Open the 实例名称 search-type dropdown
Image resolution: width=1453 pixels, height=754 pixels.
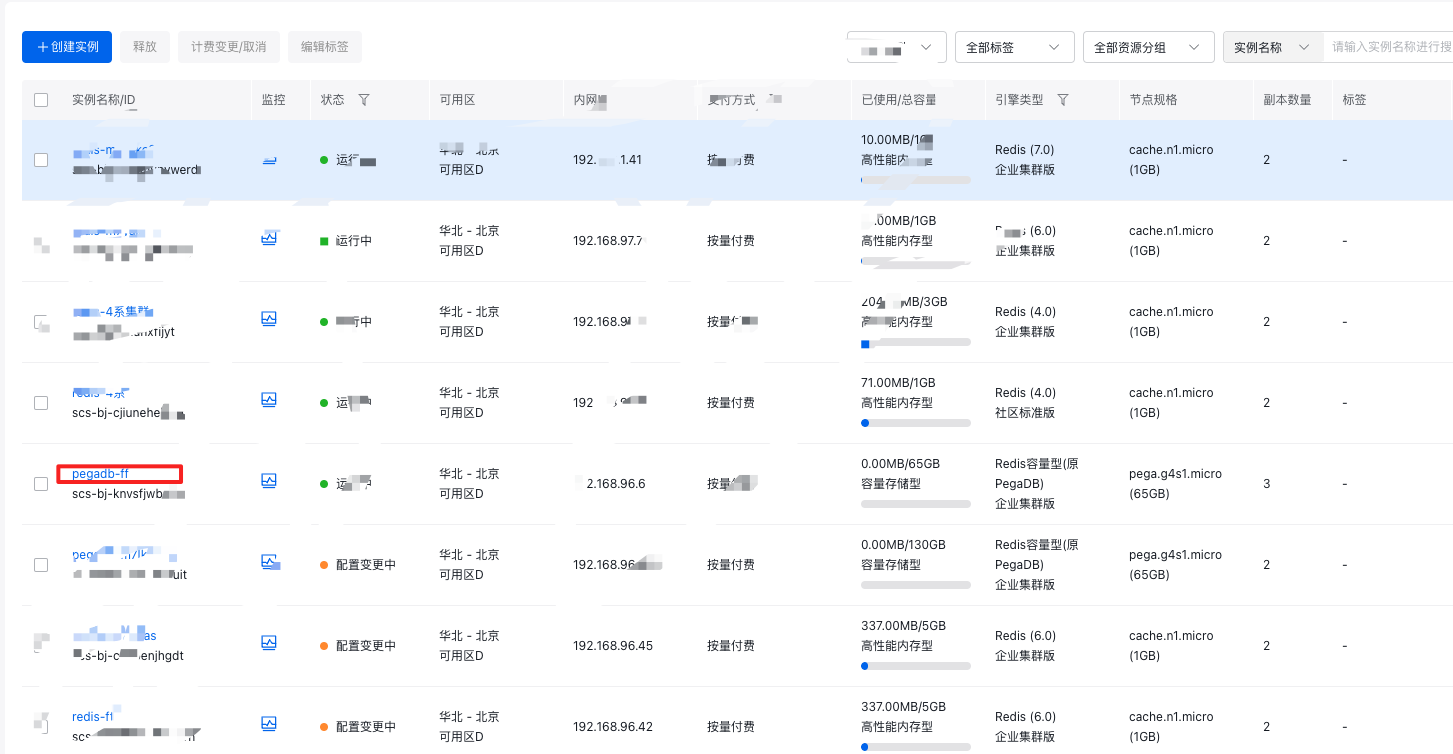[1272, 47]
